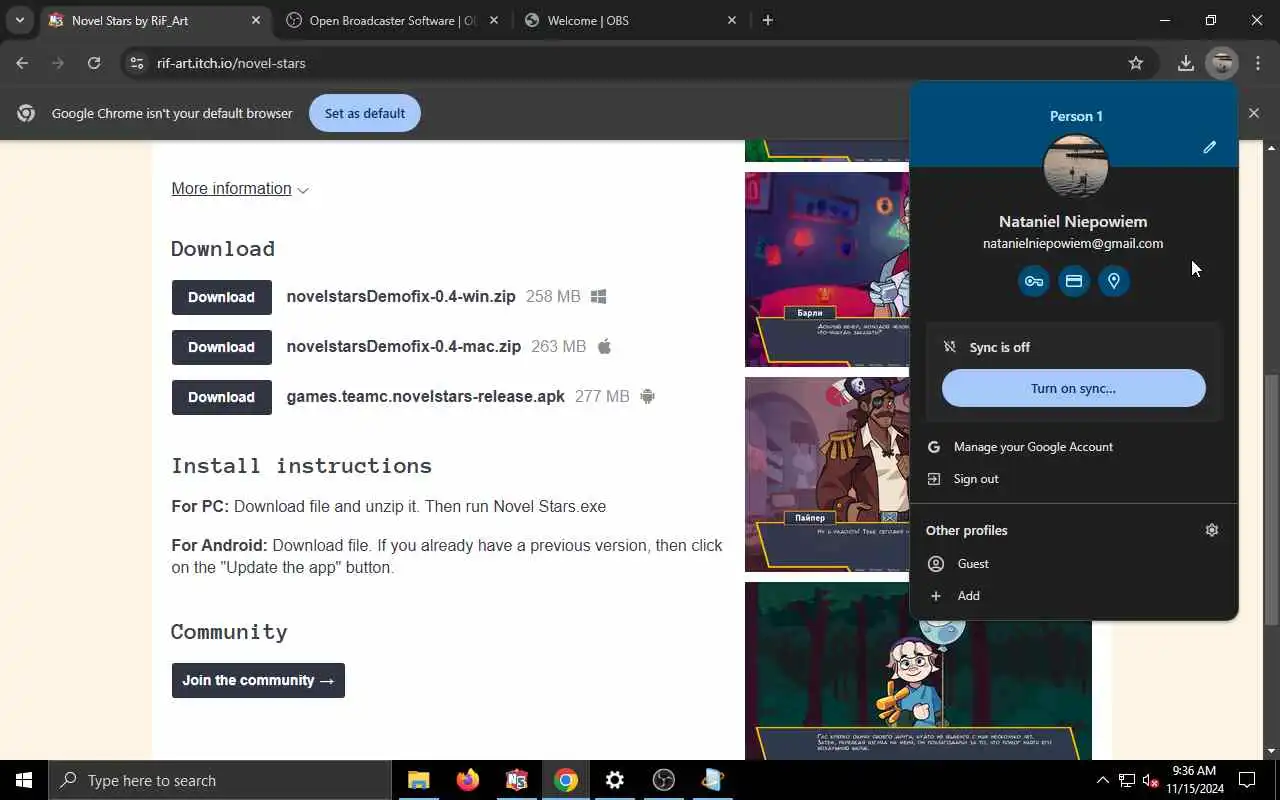
Task: Click the profile email address text
Action: click(1073, 243)
